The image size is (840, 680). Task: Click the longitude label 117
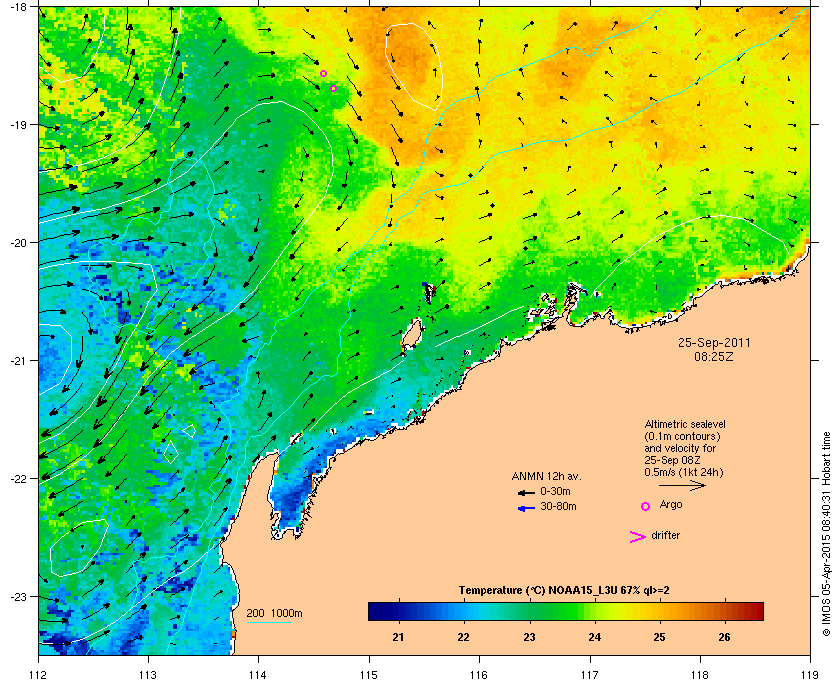[x=590, y=674]
